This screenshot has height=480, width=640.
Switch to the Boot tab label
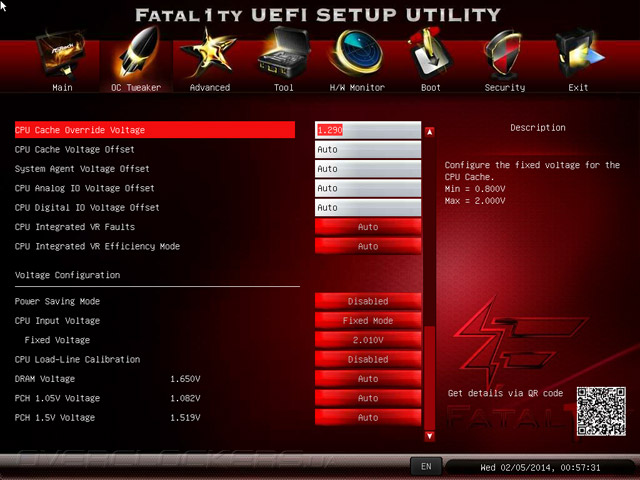point(431,87)
